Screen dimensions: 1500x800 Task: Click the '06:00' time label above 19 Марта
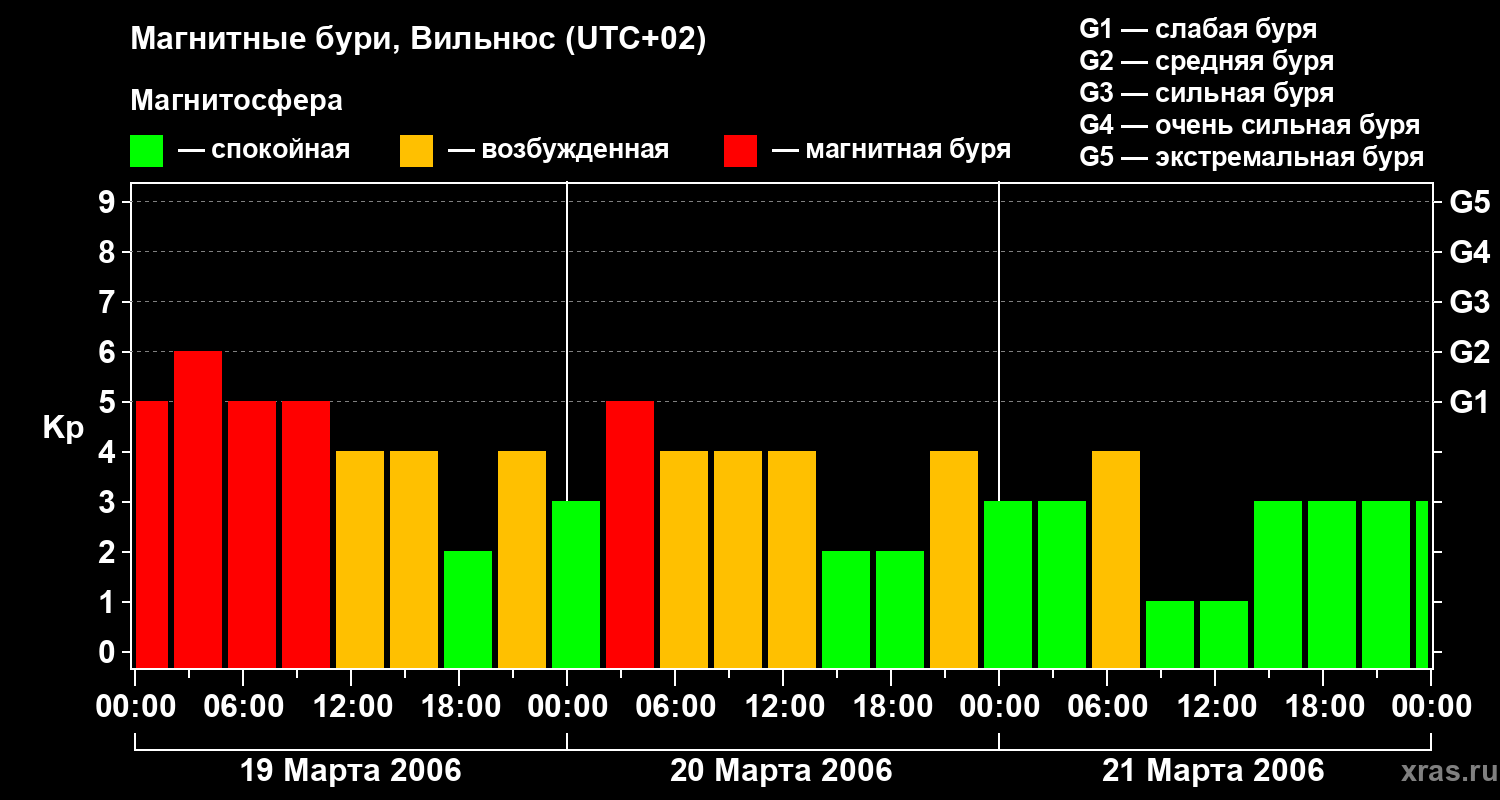pos(243,707)
